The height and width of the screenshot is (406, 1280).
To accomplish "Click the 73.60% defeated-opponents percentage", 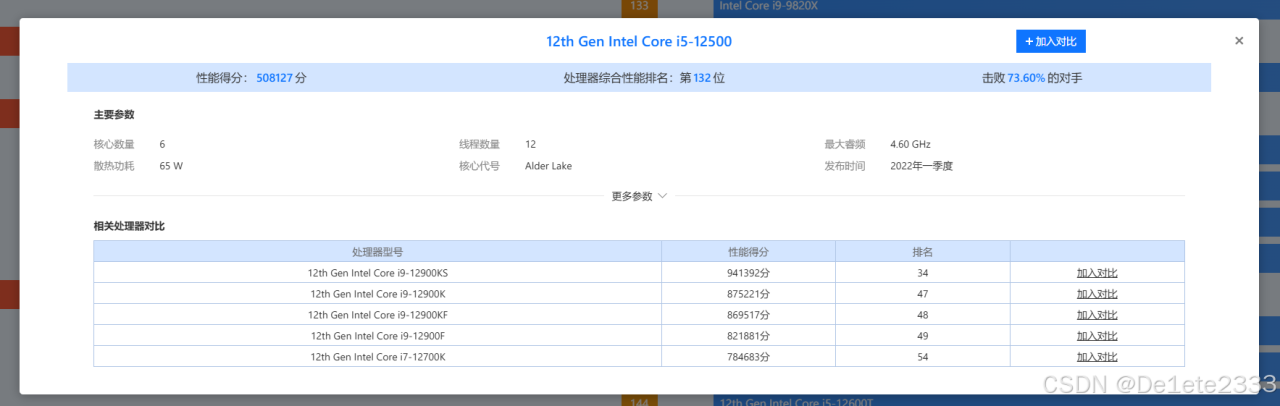I will pos(1026,77).
